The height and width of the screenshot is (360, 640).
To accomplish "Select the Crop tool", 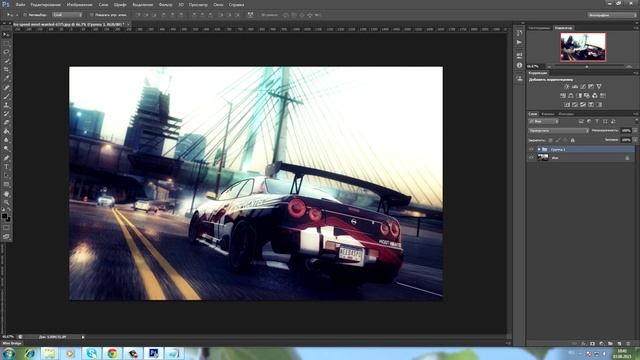I will pyautogui.click(x=6, y=70).
